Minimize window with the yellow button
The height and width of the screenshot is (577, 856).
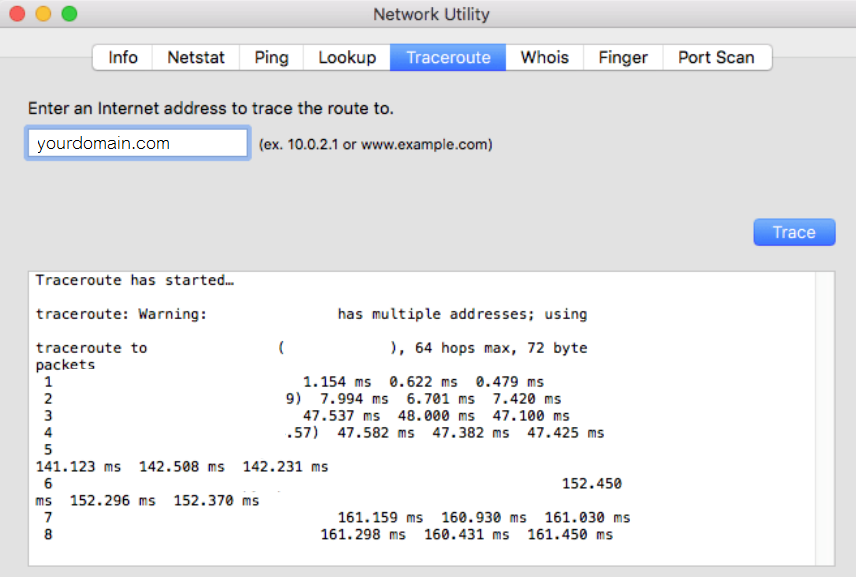pos(43,13)
